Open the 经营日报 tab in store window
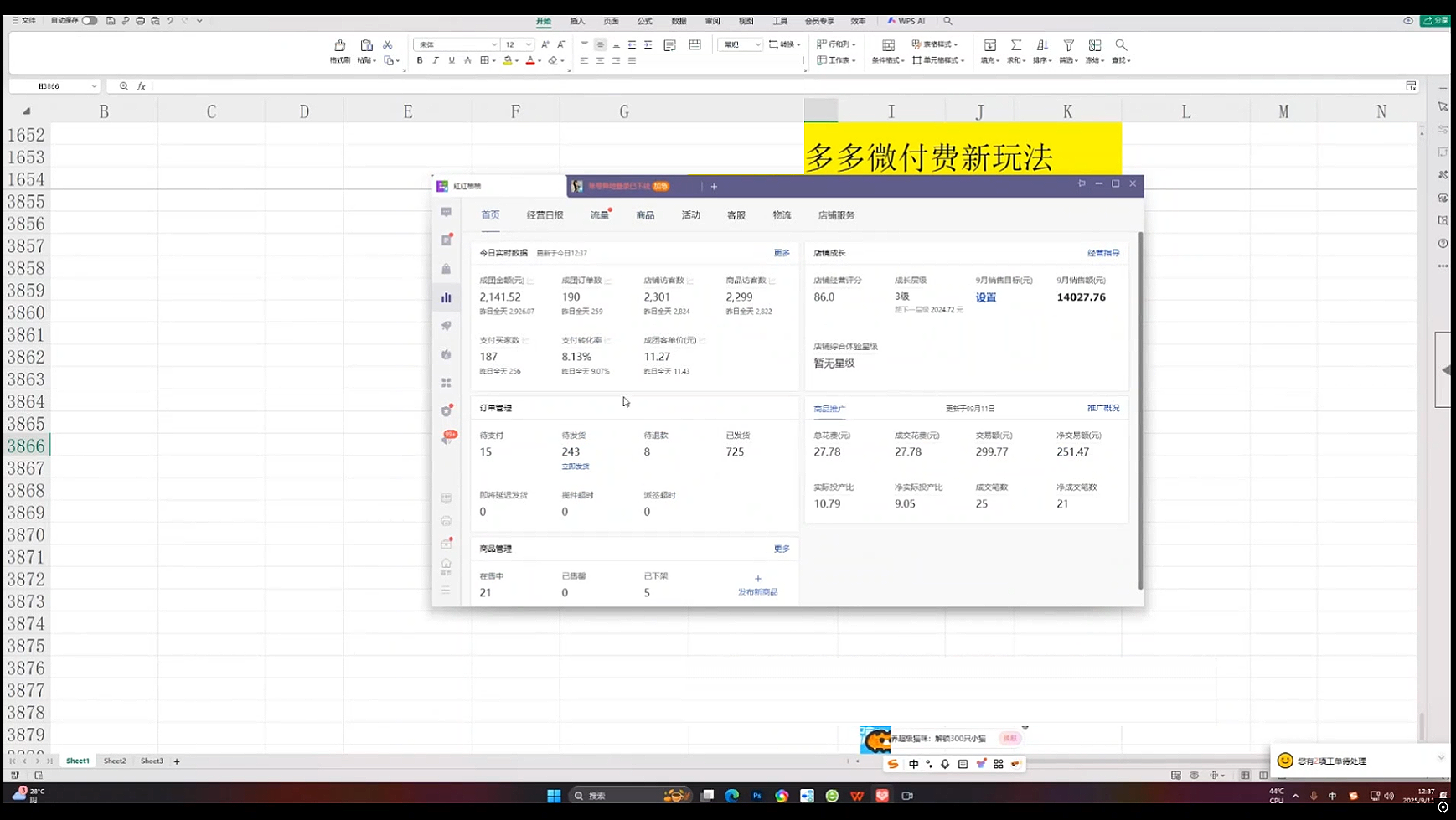The width and height of the screenshot is (1456, 820). pyautogui.click(x=545, y=215)
